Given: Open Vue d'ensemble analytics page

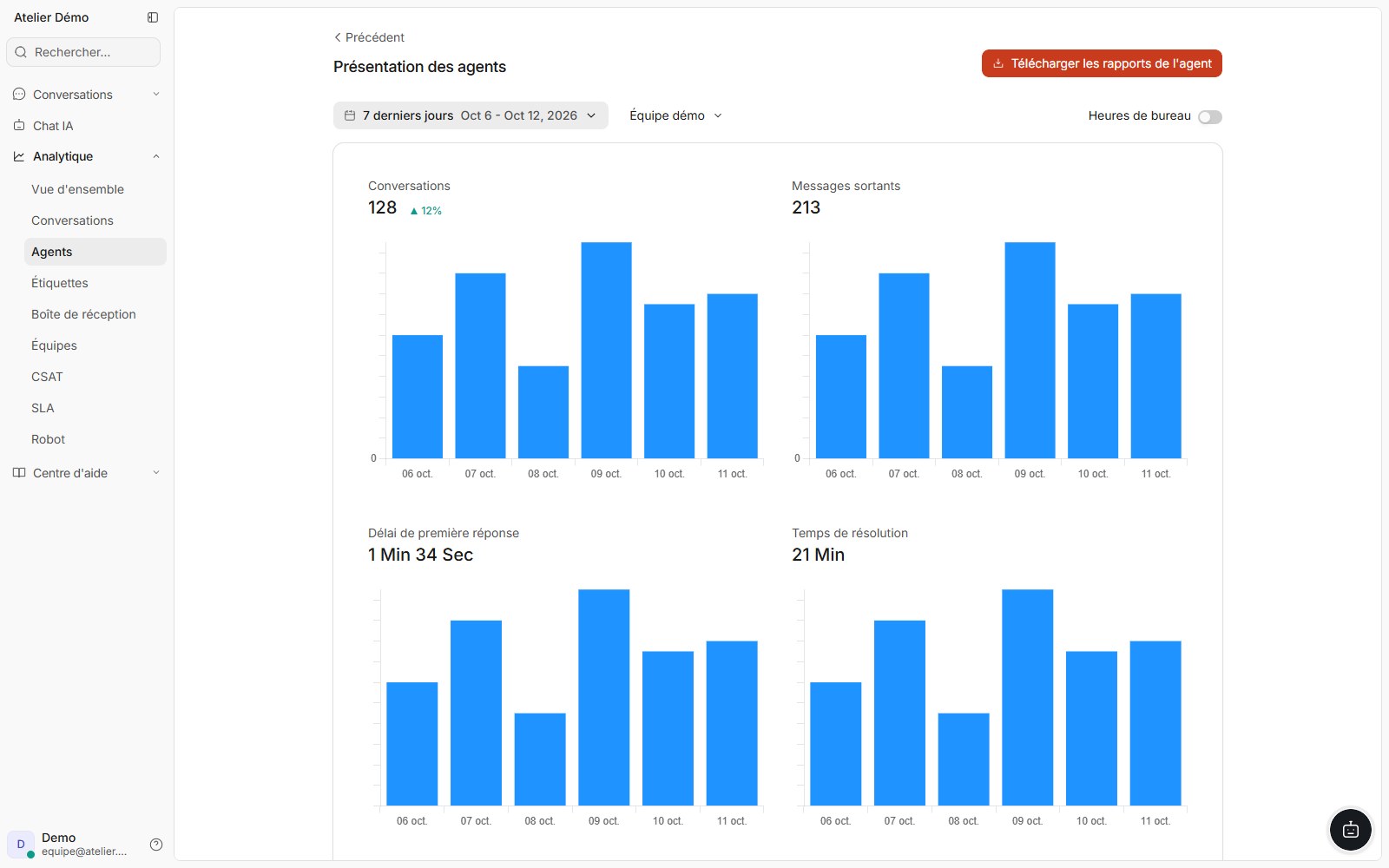Looking at the screenshot, I should (x=95, y=189).
